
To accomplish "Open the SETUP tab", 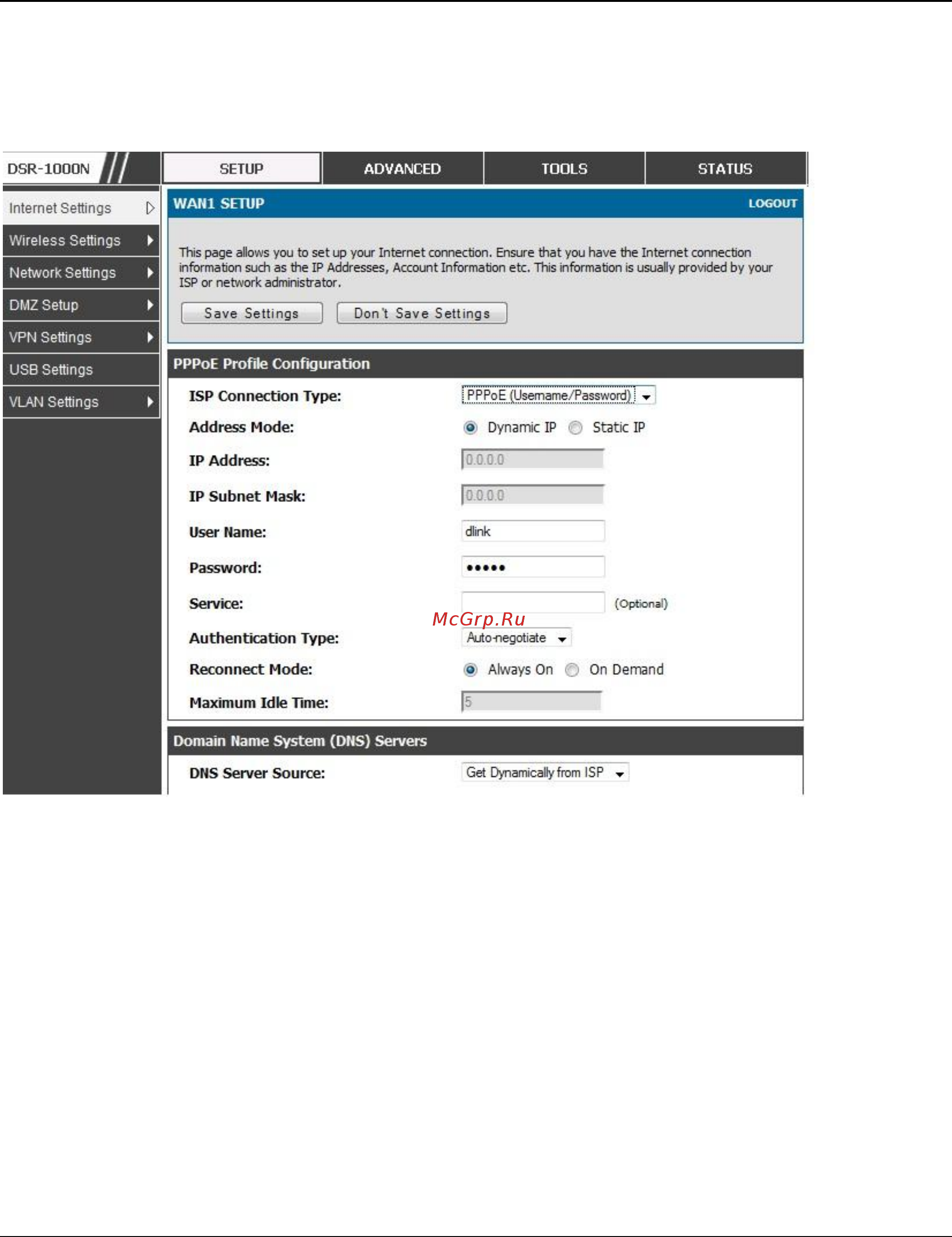I will point(242,168).
